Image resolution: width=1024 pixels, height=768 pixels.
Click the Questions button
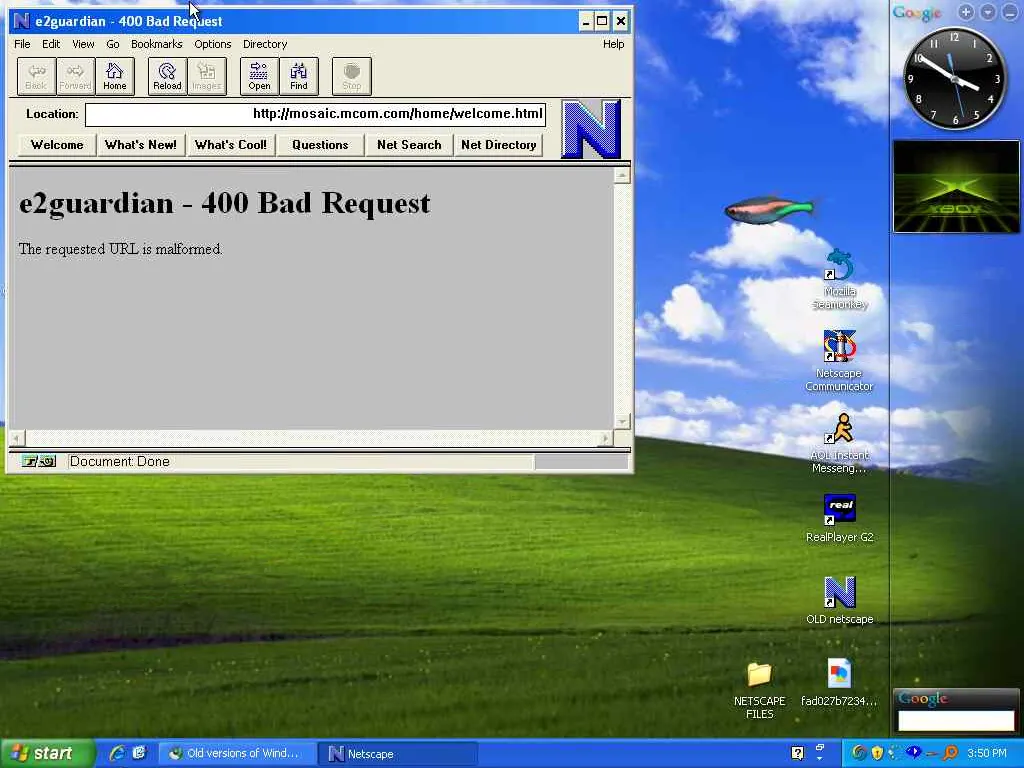(320, 145)
